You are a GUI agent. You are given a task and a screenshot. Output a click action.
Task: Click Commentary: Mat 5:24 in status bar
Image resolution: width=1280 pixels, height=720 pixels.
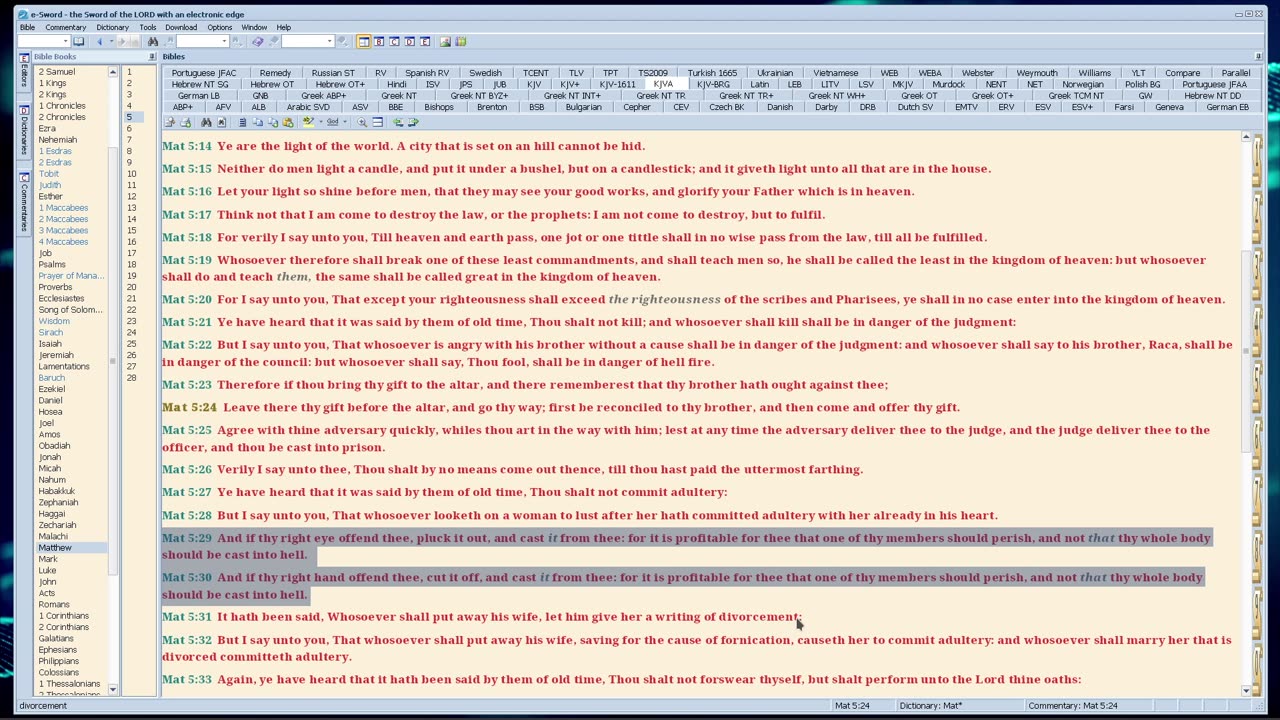[1072, 706]
